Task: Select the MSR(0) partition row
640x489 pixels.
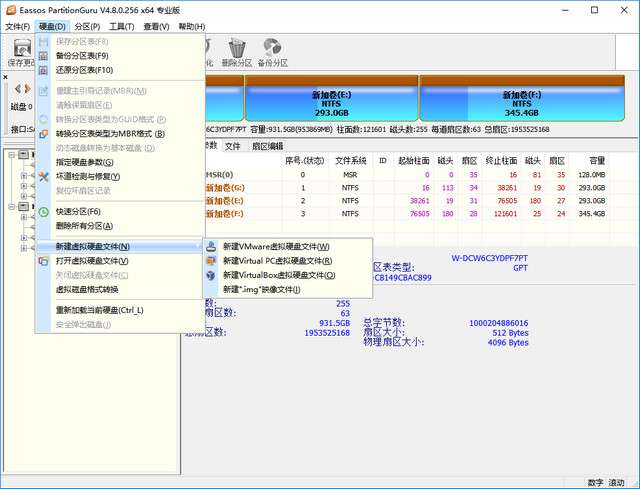Action: click(x=404, y=175)
